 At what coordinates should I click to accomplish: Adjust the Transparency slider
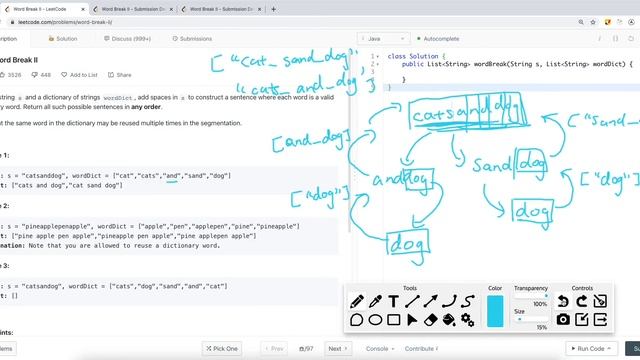pos(531,296)
